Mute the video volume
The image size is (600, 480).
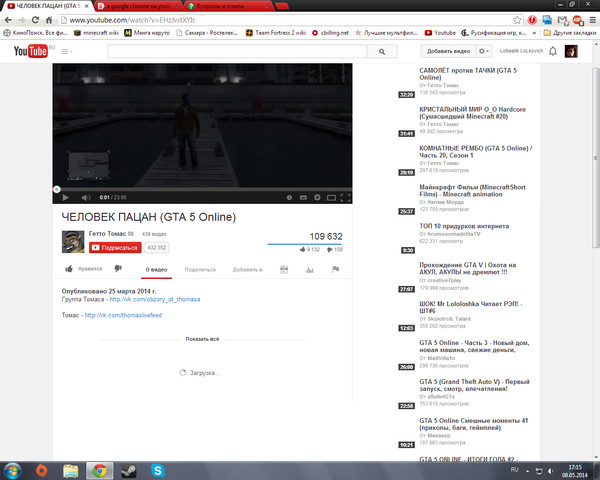point(86,198)
